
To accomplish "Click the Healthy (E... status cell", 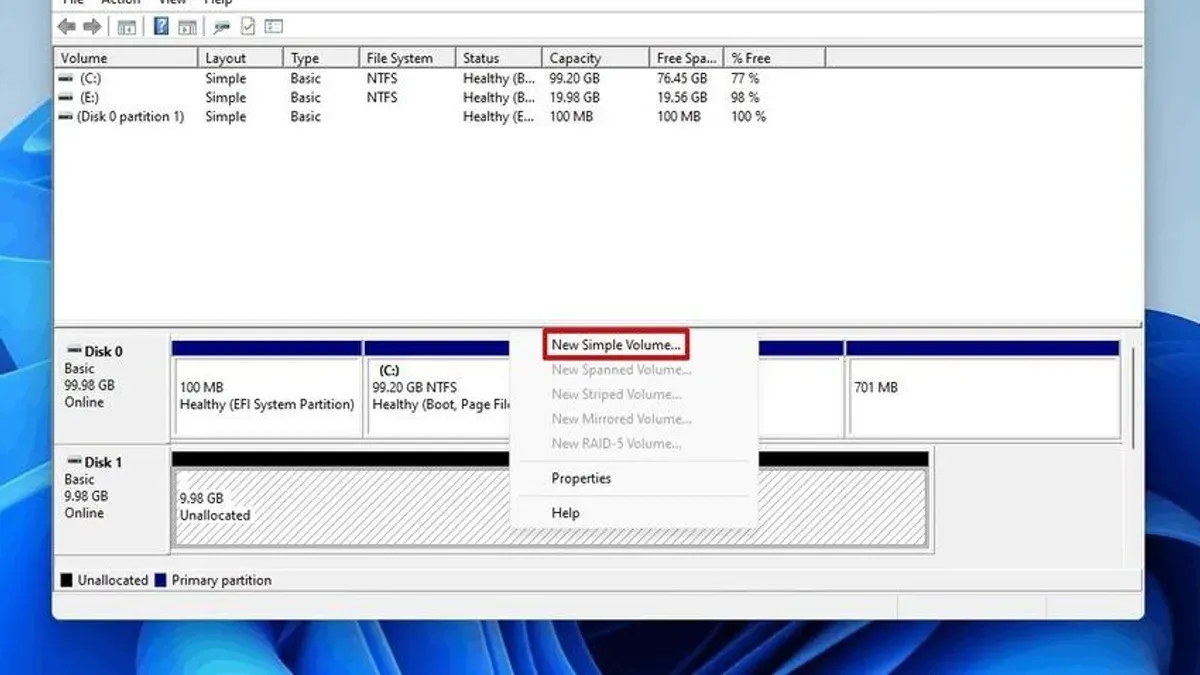I will pyautogui.click(x=499, y=116).
